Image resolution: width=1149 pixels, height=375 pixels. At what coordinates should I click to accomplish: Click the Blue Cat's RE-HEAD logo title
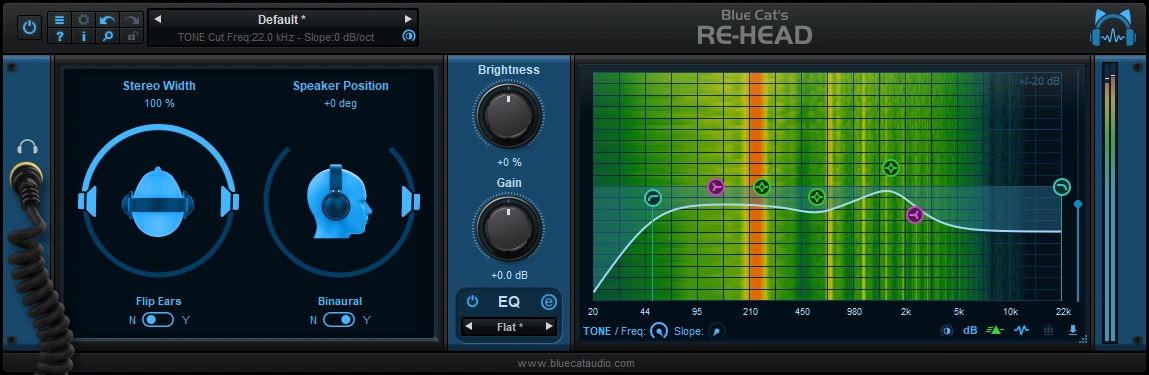[x=755, y=27]
